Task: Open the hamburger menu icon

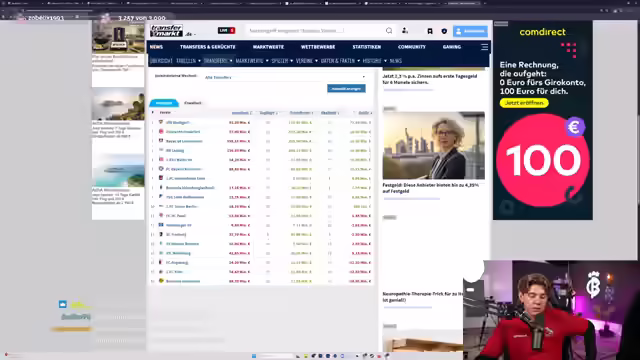Action: (484, 47)
